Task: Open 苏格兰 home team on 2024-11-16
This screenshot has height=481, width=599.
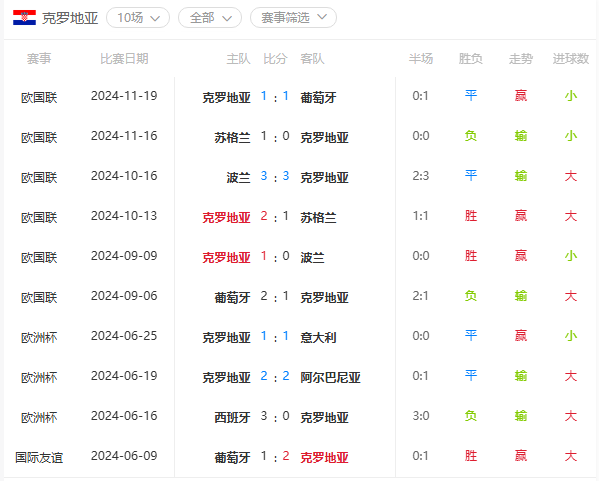Action: (x=232, y=138)
